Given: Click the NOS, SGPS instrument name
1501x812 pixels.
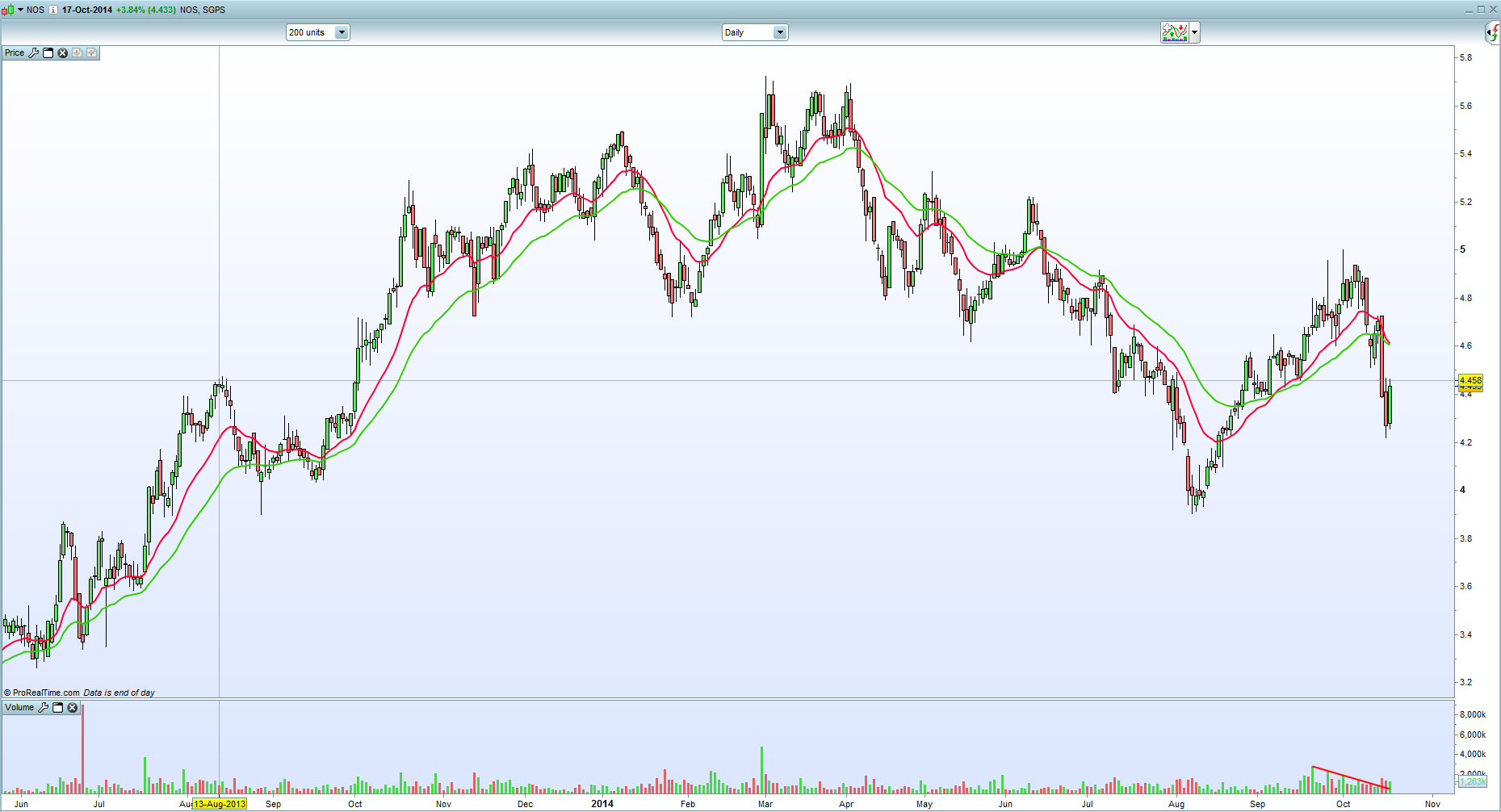Looking at the screenshot, I should point(203,10).
